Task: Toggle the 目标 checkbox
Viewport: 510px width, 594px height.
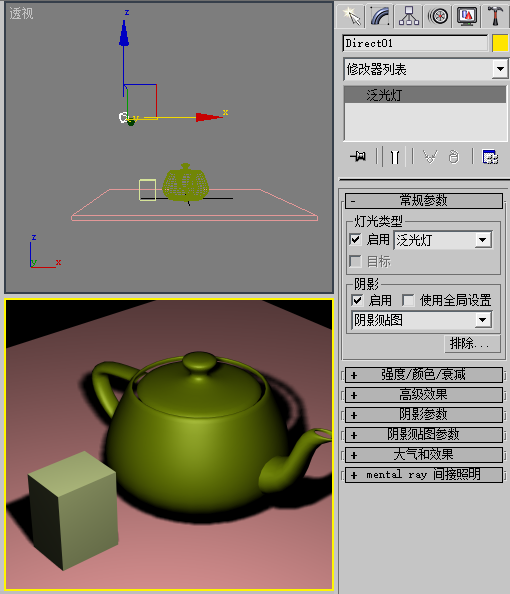Action: click(x=355, y=261)
